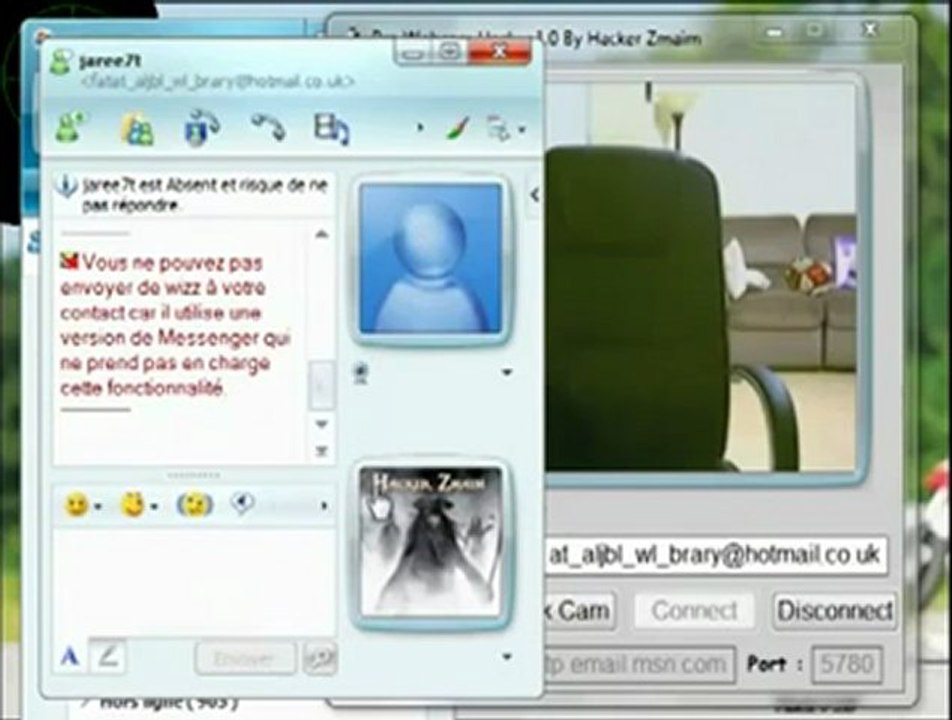This screenshot has width=952, height=720.
Task: Open the share files icon in Messenger toolbar
Action: (x=137, y=129)
